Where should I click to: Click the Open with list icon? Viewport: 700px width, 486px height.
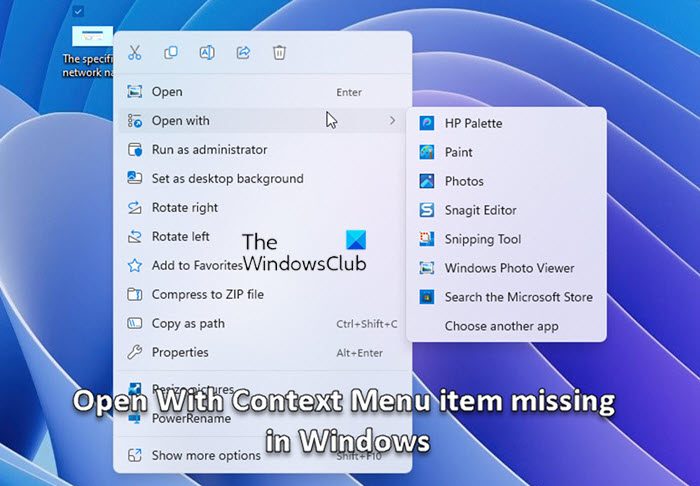[x=135, y=120]
